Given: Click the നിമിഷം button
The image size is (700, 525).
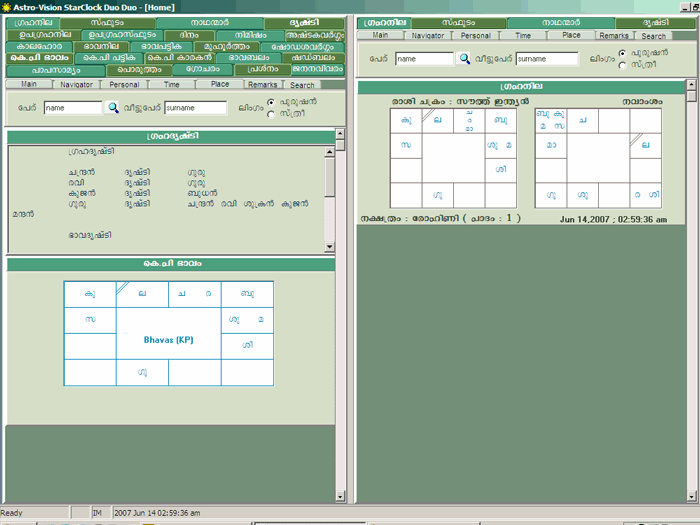Looking at the screenshot, I should coord(250,35).
